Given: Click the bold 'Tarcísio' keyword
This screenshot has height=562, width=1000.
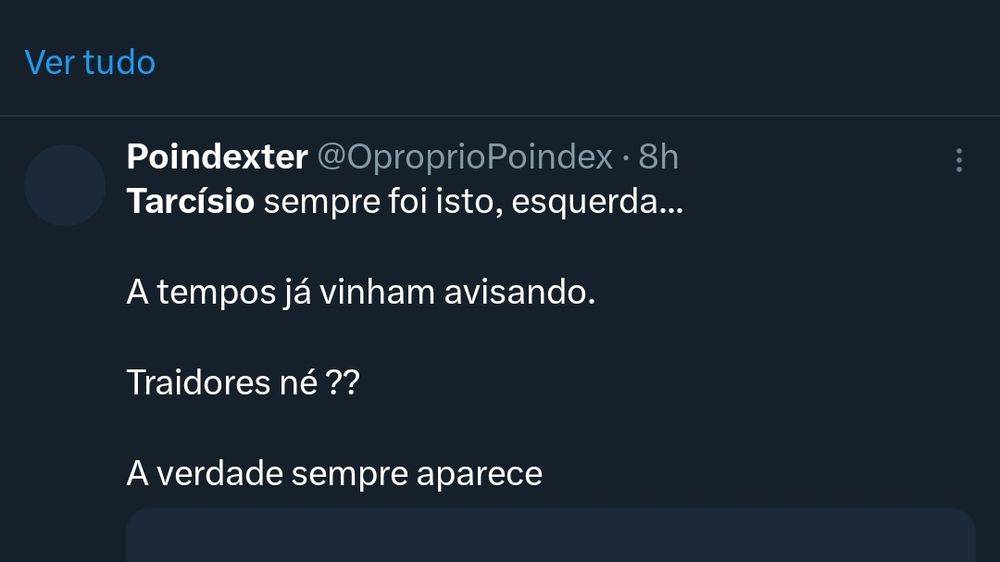Looking at the screenshot, I should pyautogui.click(x=191, y=204).
